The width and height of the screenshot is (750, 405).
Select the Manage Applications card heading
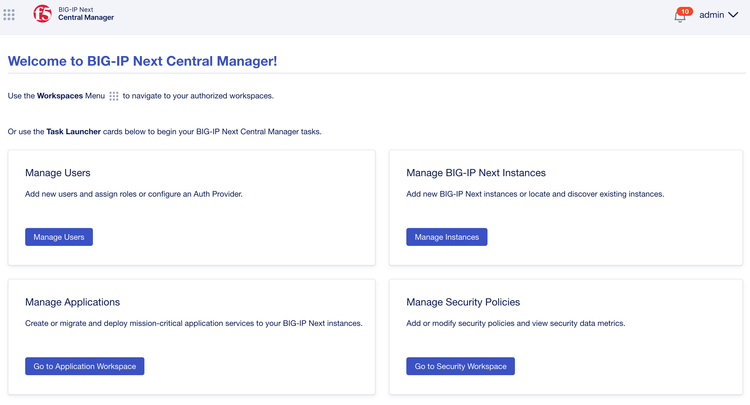72,302
